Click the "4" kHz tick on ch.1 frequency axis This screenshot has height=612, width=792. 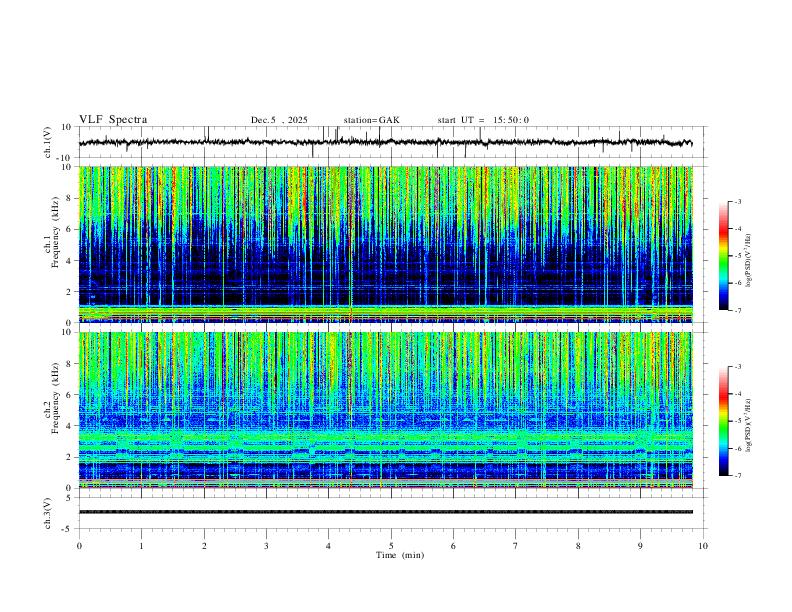[x=69, y=261]
